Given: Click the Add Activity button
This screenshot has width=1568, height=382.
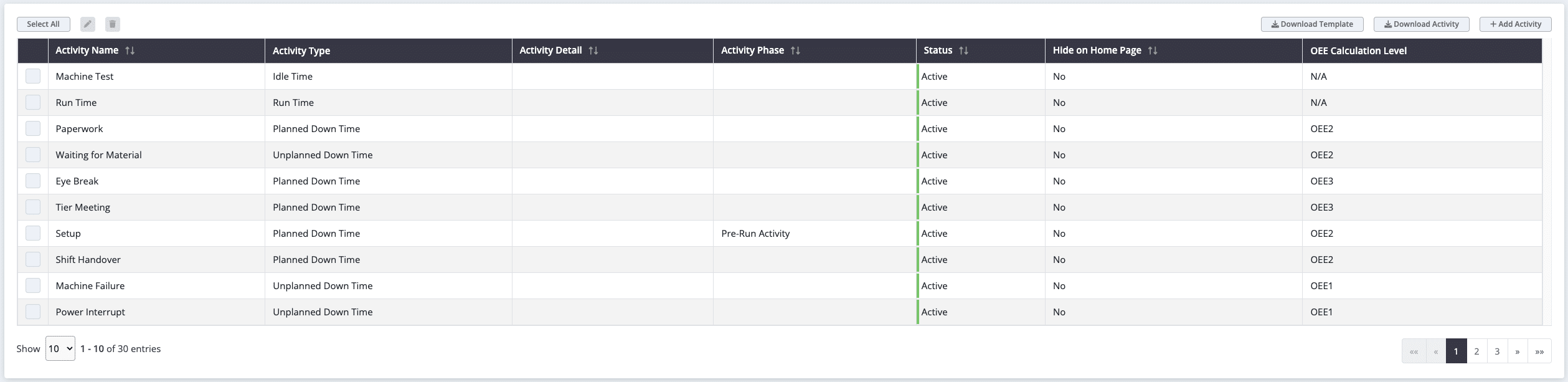Looking at the screenshot, I should (1514, 24).
